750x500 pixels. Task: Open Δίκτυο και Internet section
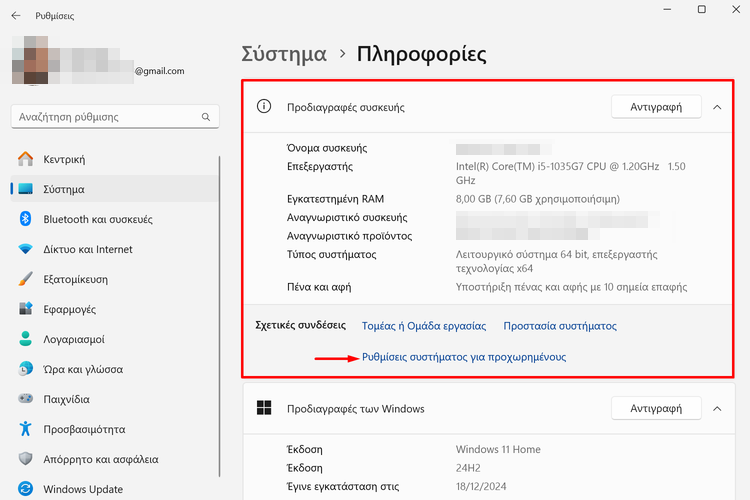115,249
